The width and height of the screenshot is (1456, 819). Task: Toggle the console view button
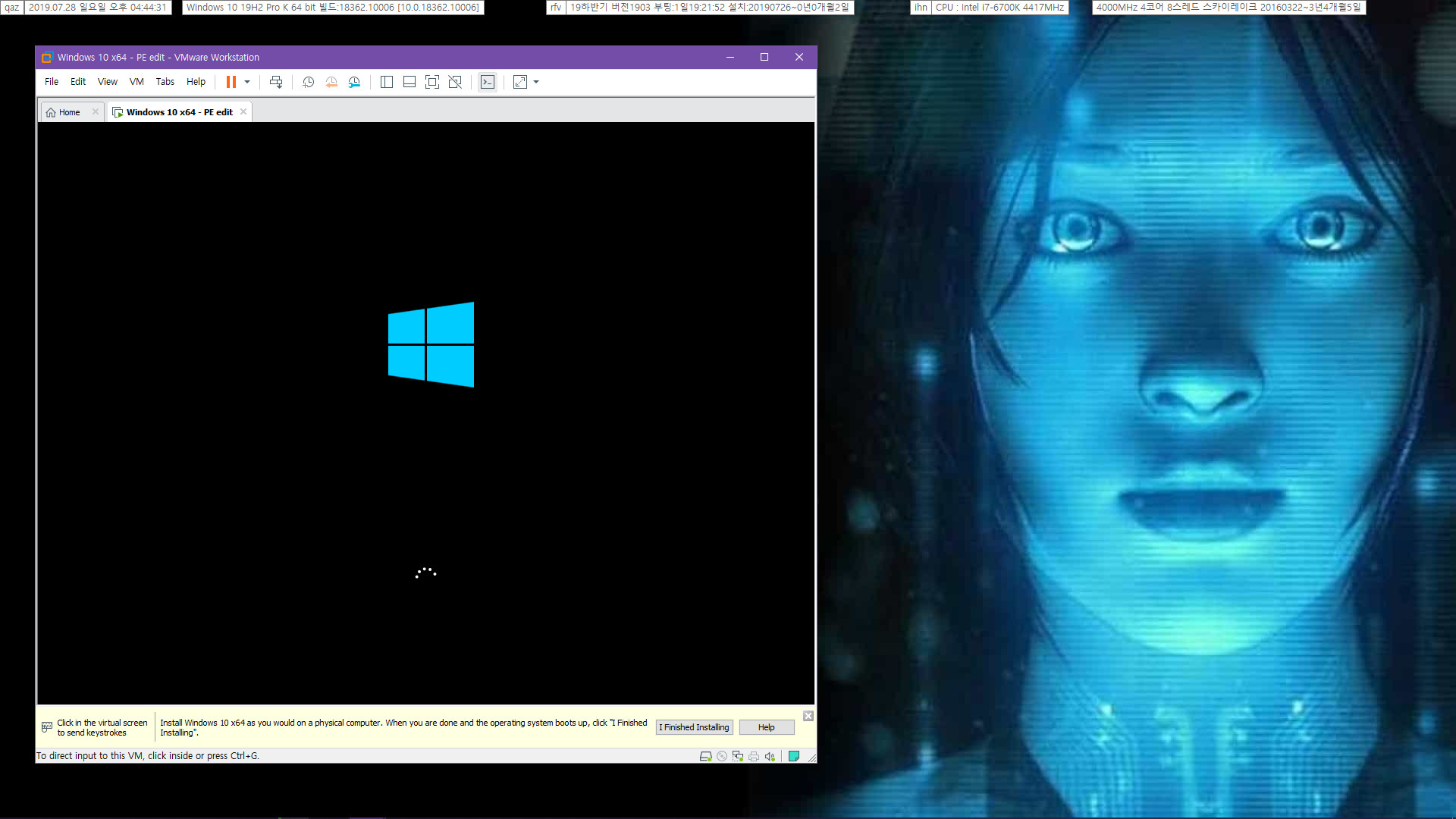pos(488,82)
